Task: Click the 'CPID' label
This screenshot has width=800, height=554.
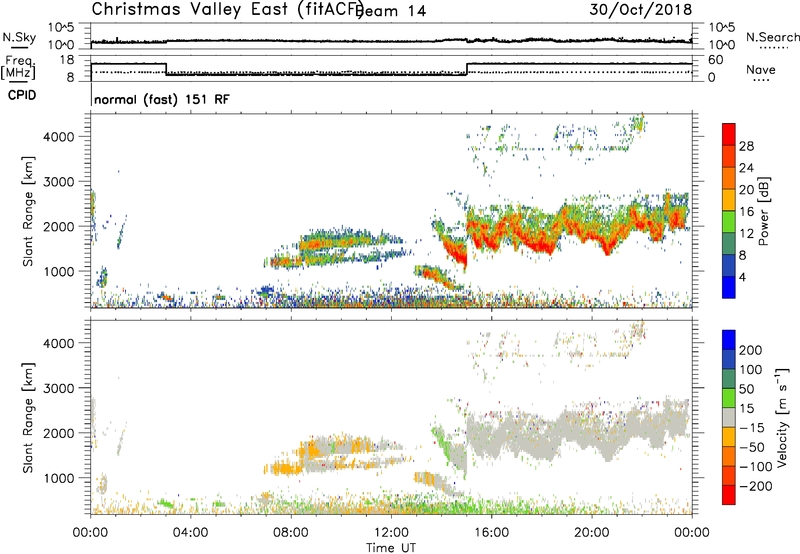Action: pyautogui.click(x=22, y=95)
